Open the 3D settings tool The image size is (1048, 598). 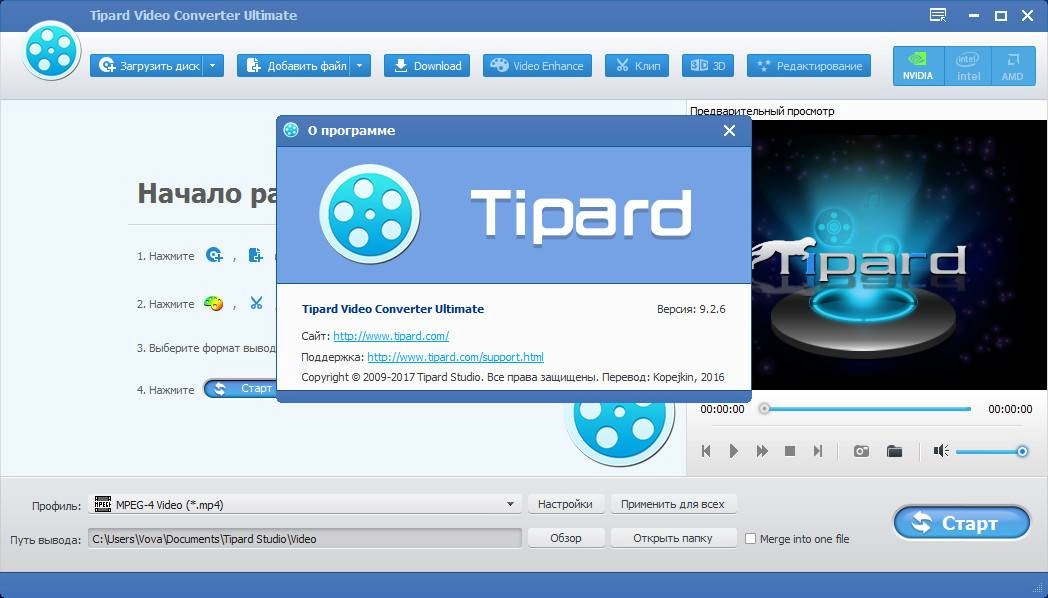click(708, 65)
